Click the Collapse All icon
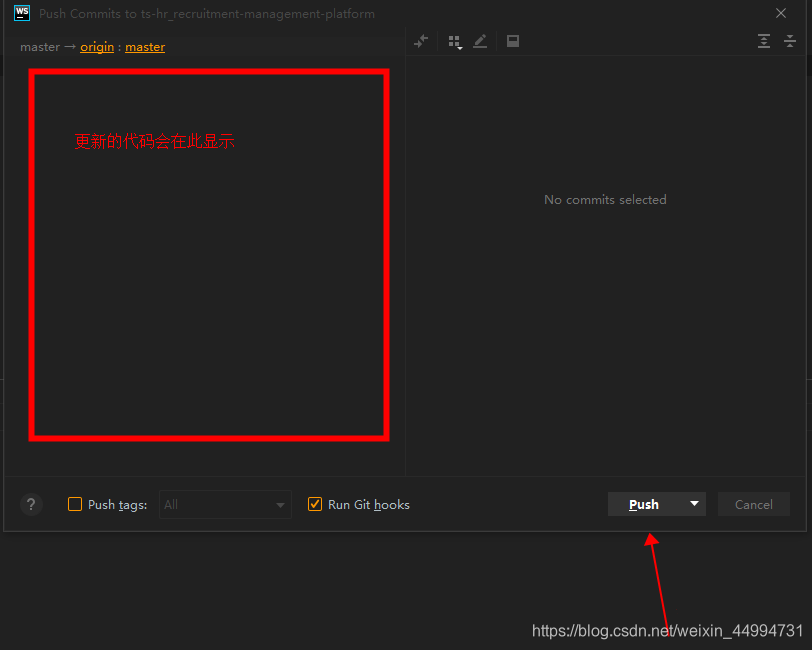812x650 pixels. (x=790, y=41)
